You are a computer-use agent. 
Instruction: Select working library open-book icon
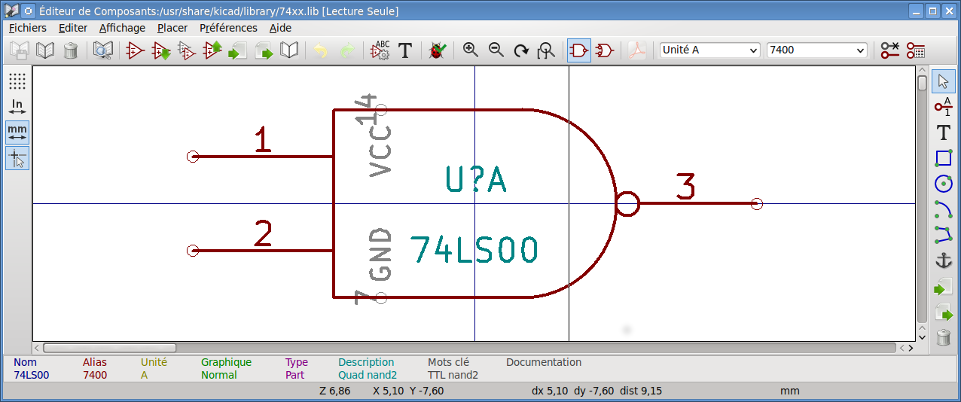pos(45,50)
